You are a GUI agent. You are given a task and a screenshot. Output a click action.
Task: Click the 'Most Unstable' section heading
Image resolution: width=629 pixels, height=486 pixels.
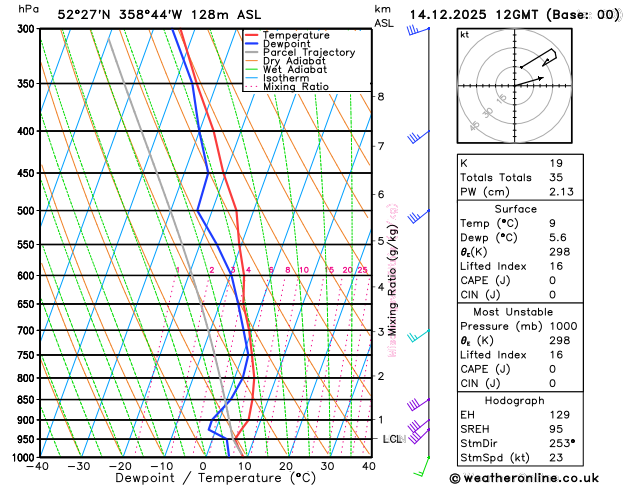(x=513, y=312)
